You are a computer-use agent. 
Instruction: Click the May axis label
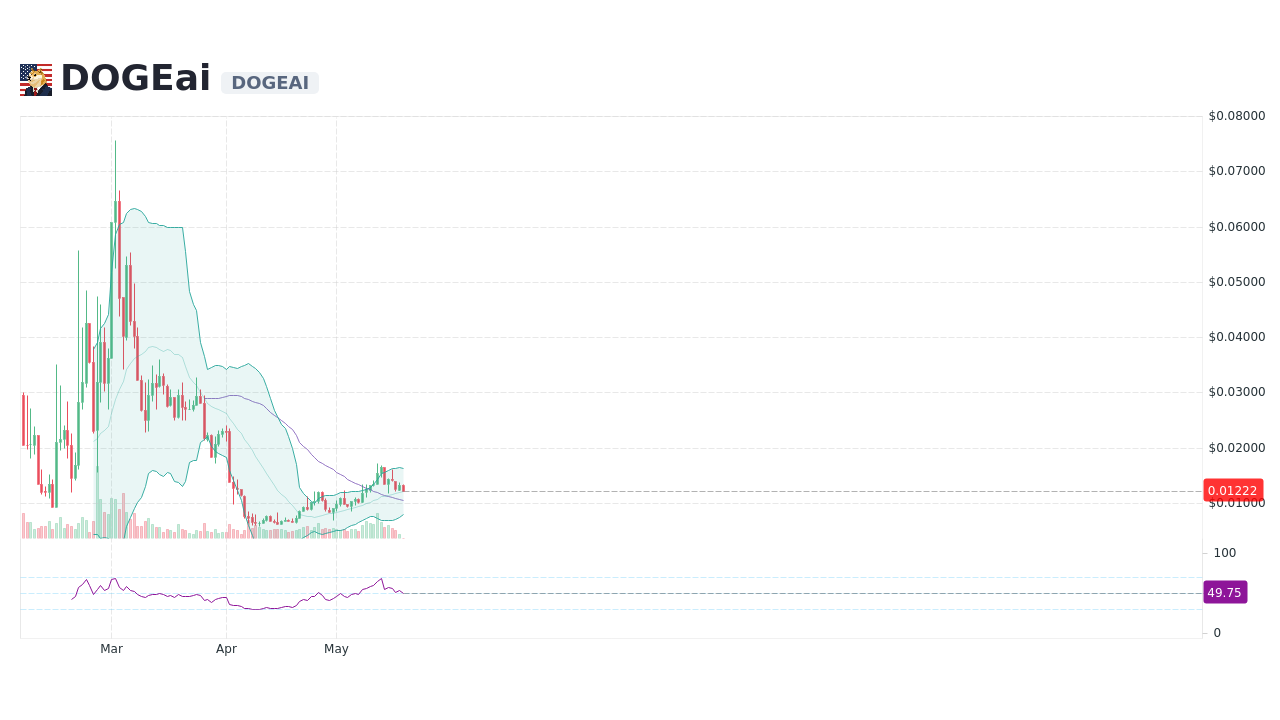[x=337, y=648]
